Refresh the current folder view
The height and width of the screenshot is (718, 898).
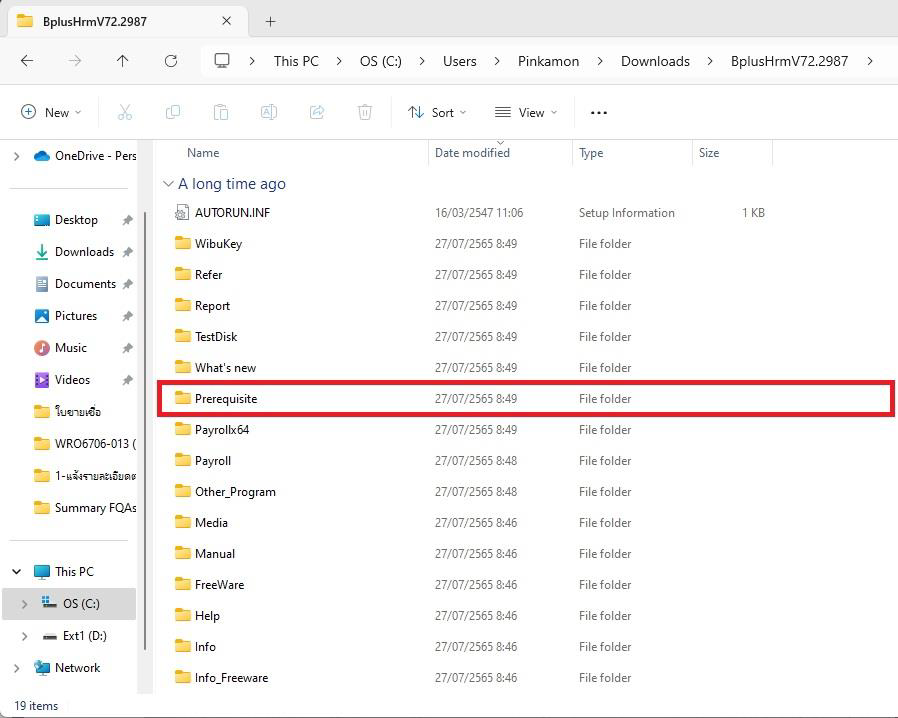[171, 61]
